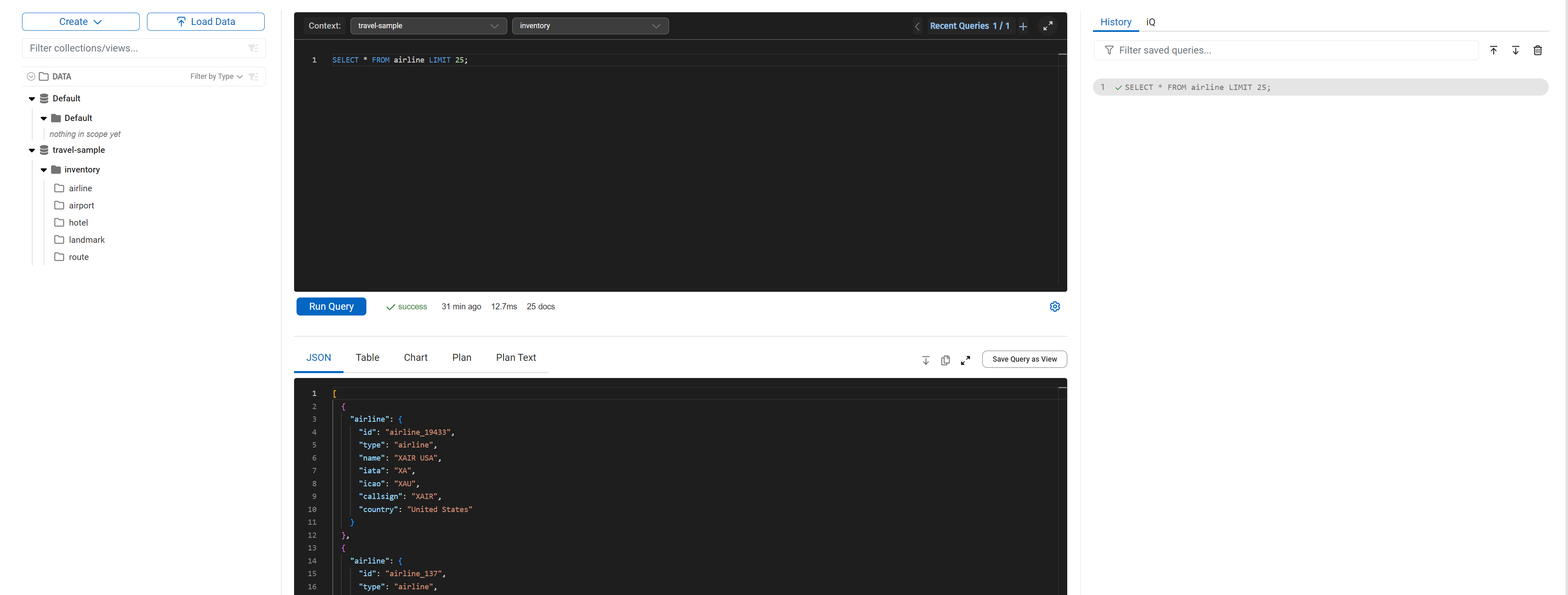Delete saved query history with trash icon
This screenshot has height=595, width=1568.
[x=1537, y=50]
